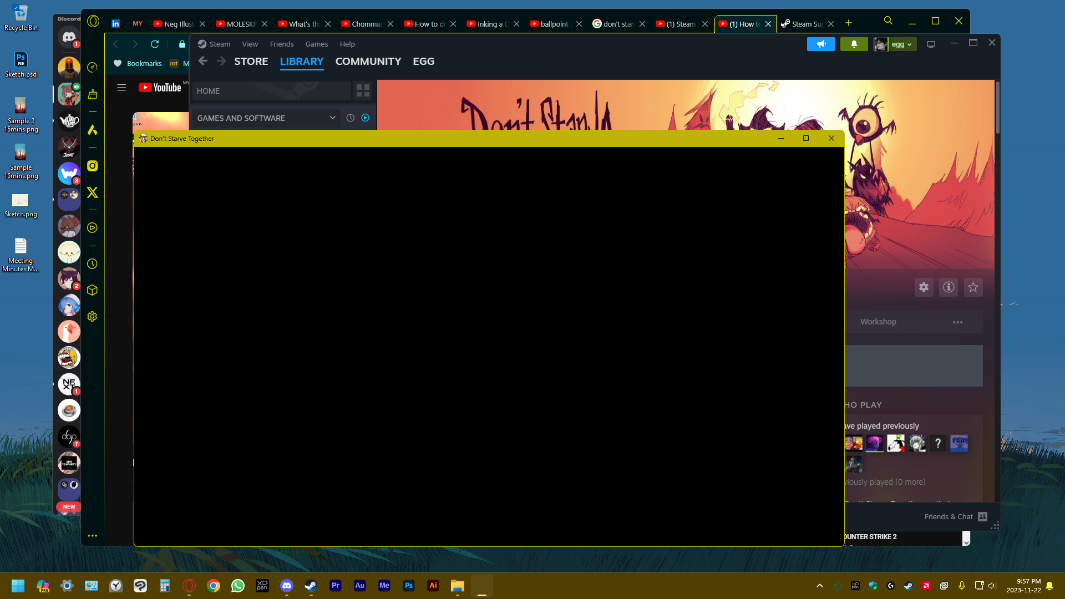Open the egg account dropdown
This screenshot has height=599, width=1065.
(x=895, y=44)
